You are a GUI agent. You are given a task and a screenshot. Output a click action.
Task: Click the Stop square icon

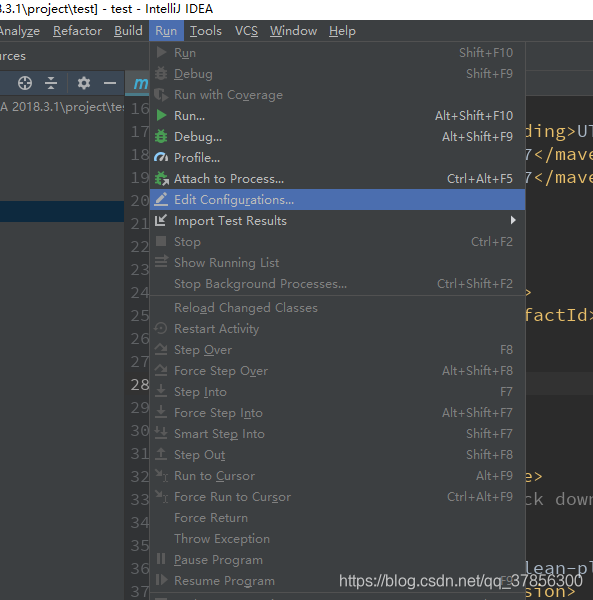coord(161,241)
